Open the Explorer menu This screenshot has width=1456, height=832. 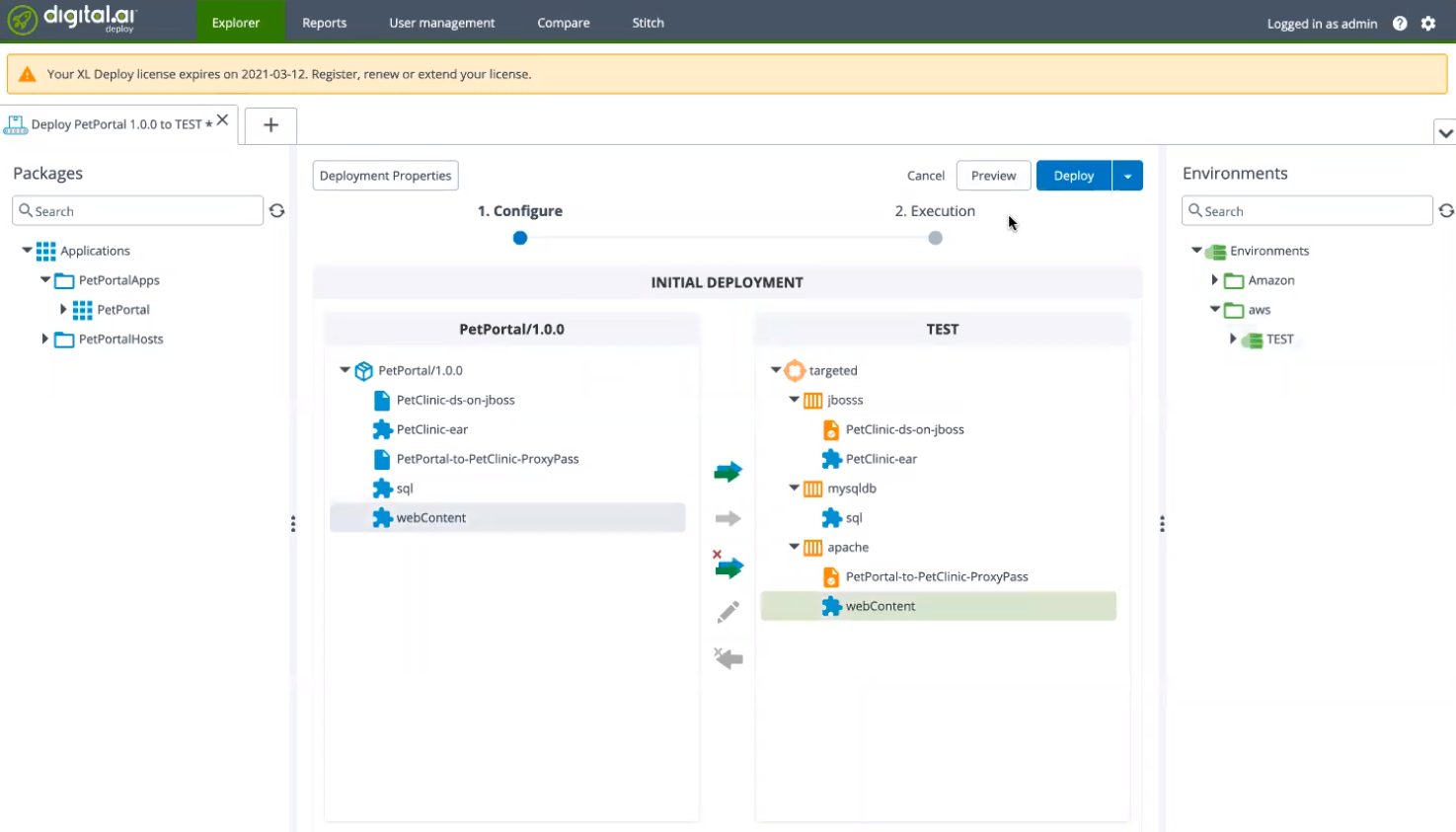tap(236, 23)
